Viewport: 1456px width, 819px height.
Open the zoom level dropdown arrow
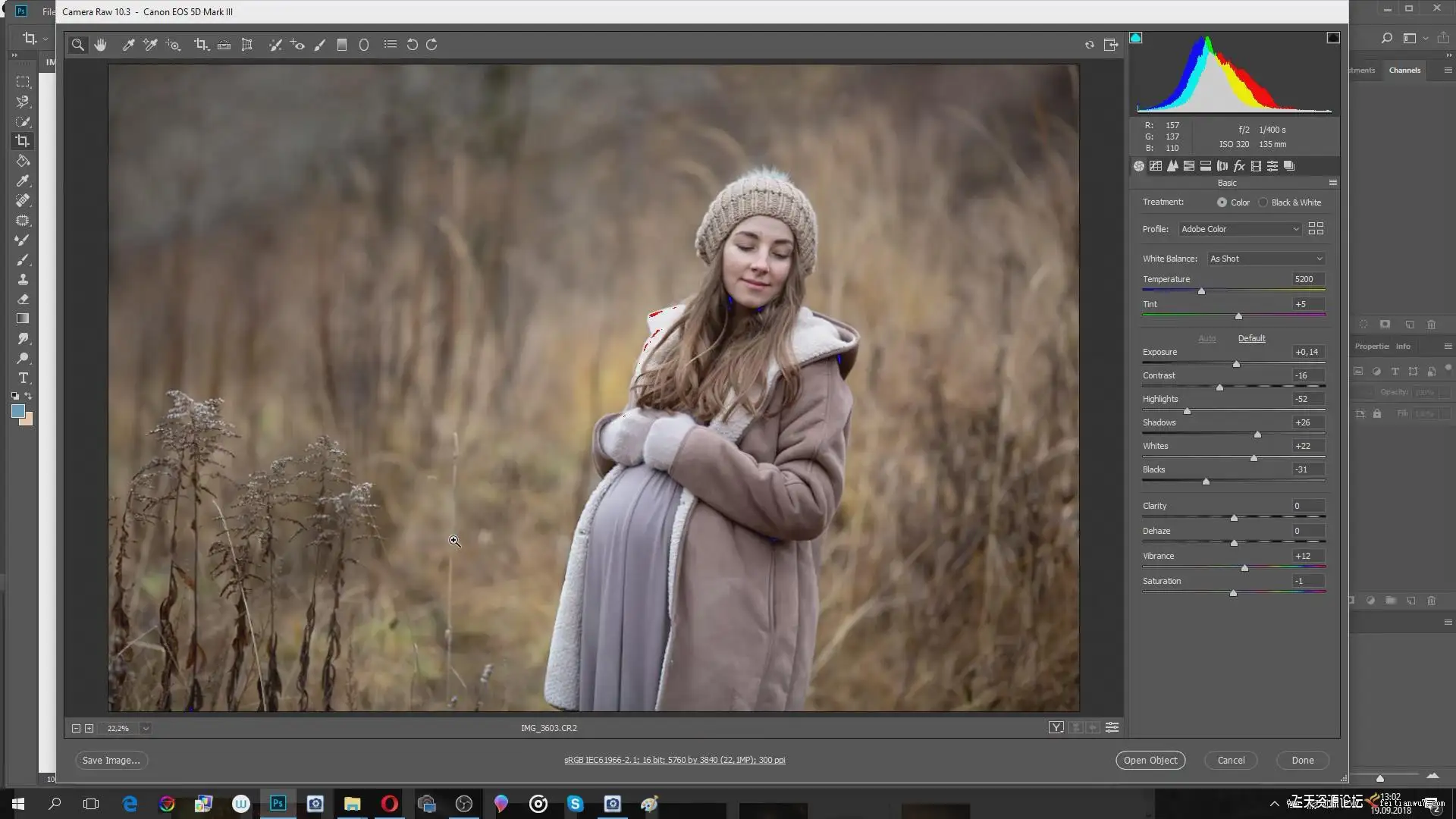coord(146,728)
